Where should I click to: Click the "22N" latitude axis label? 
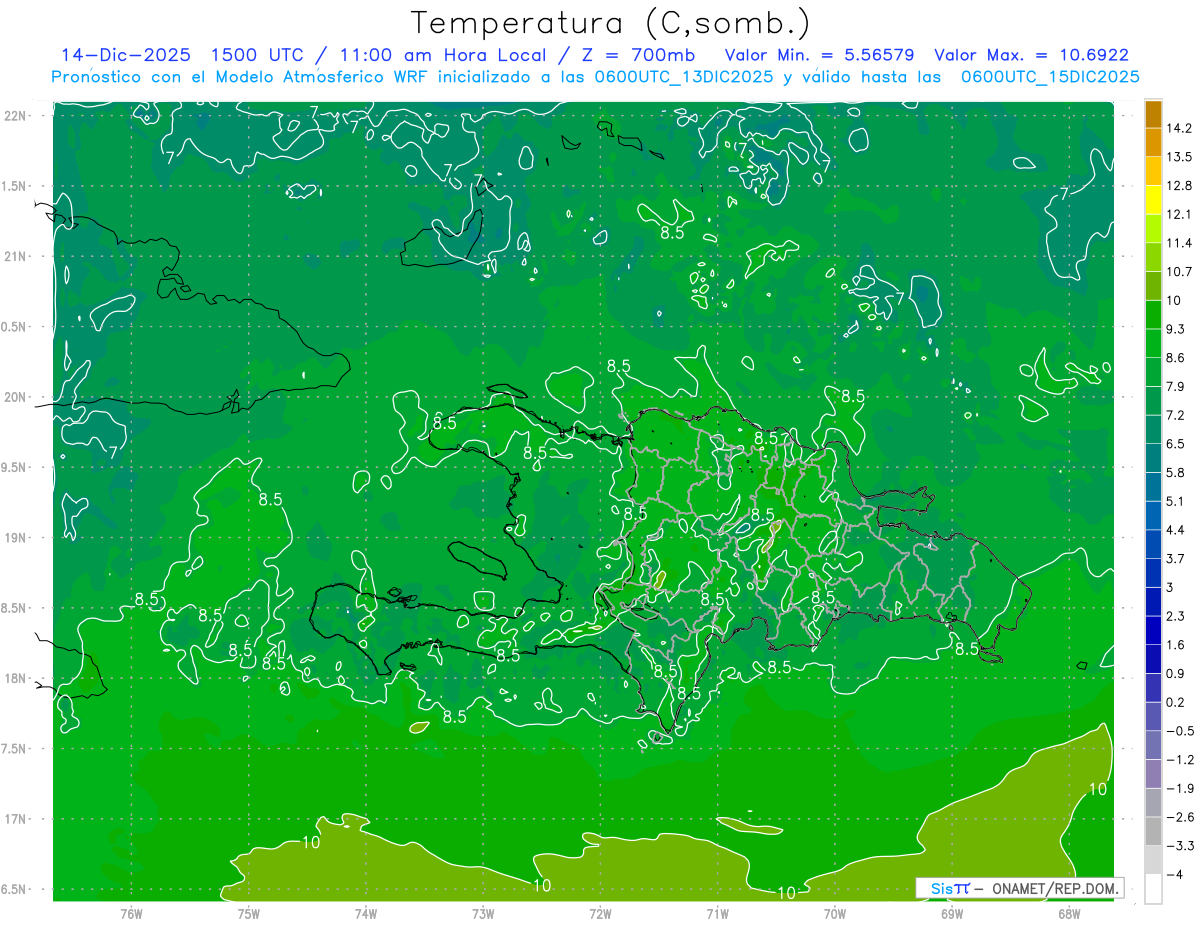pyautogui.click(x=15, y=116)
